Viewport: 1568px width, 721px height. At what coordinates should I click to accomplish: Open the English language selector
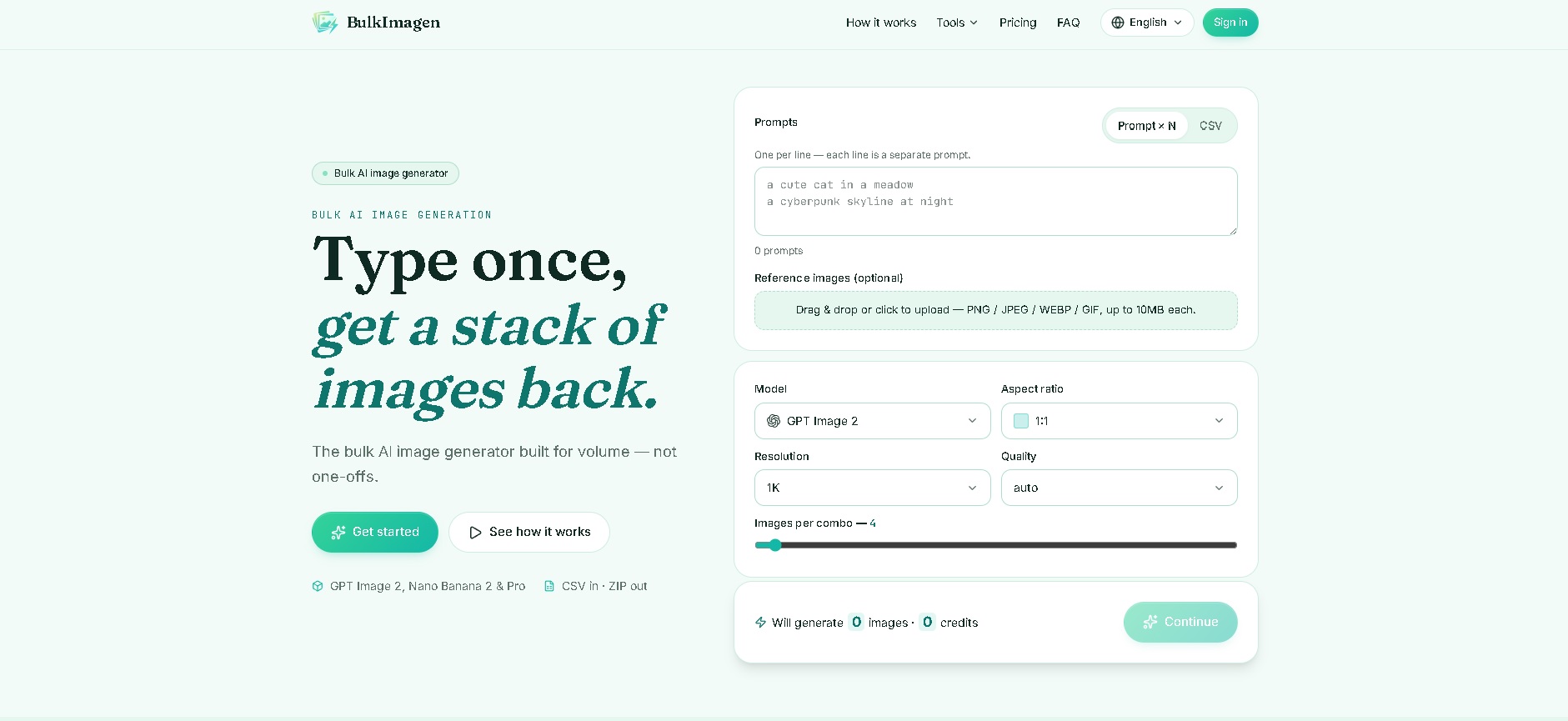coord(1147,23)
